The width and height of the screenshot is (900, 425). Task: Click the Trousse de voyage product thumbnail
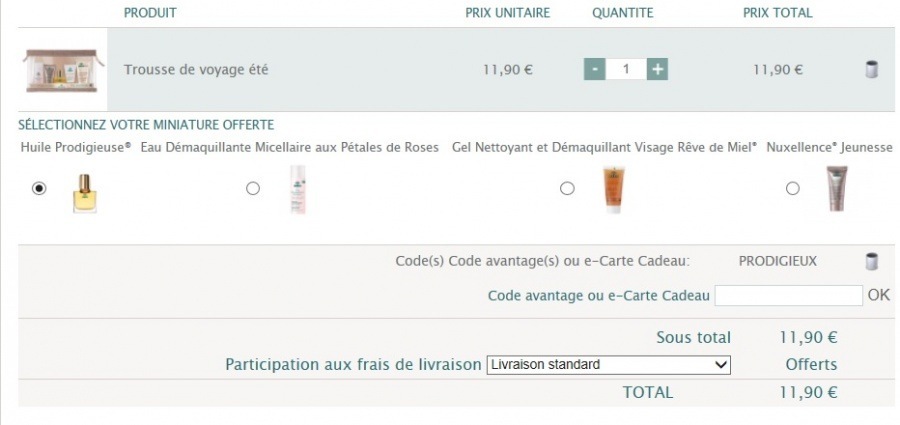point(64,70)
